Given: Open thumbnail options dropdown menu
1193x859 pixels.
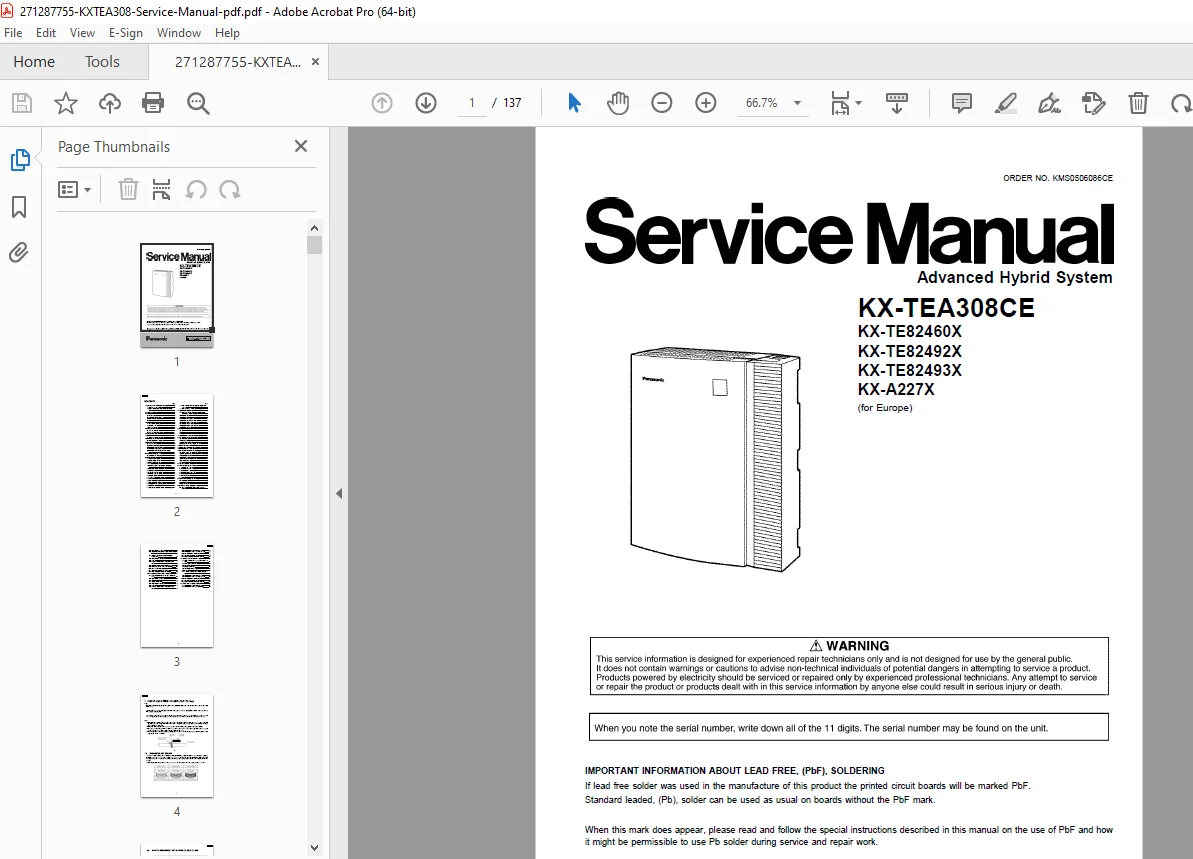Looking at the screenshot, I should point(75,189).
